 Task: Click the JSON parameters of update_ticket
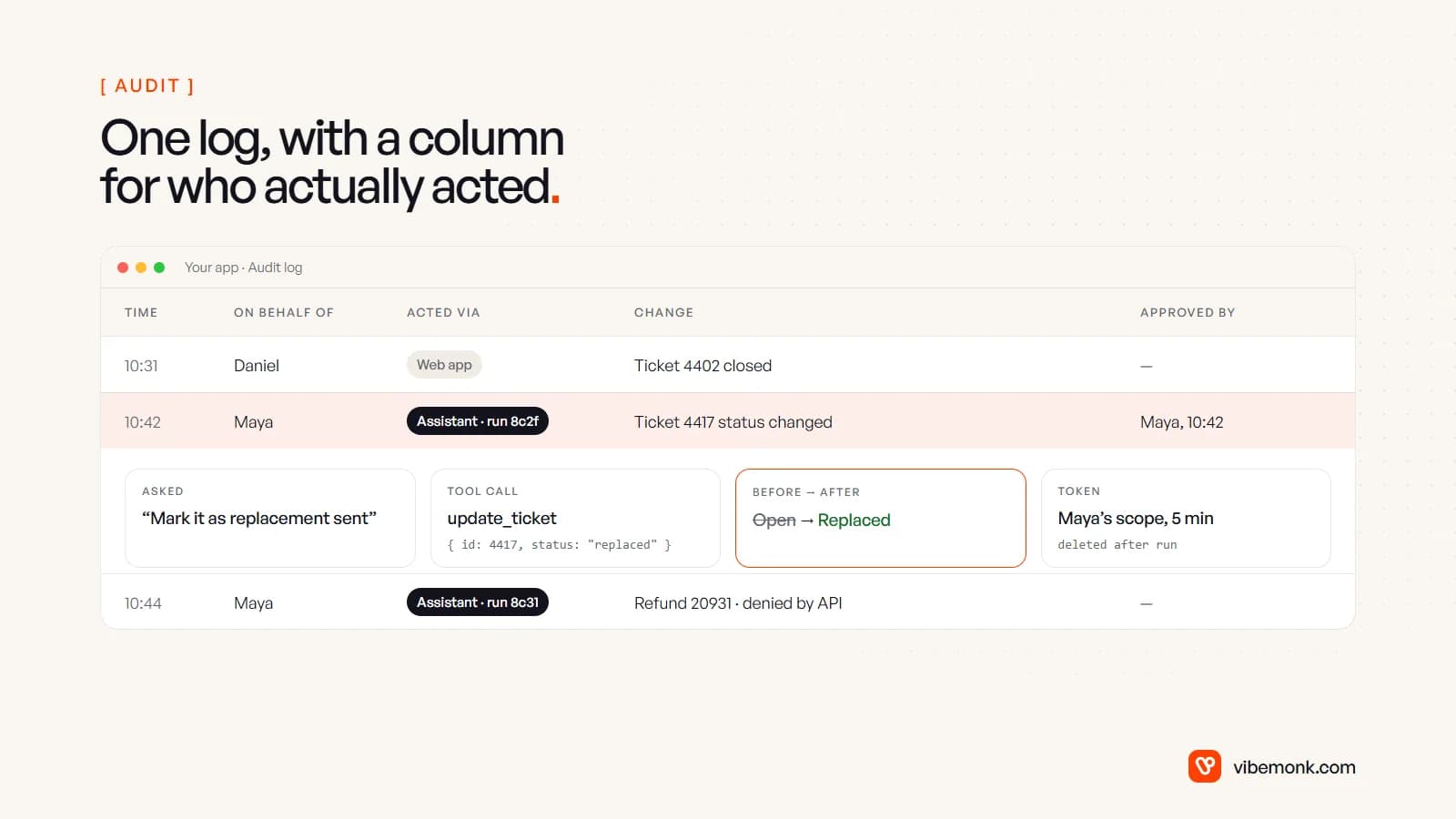pos(560,545)
